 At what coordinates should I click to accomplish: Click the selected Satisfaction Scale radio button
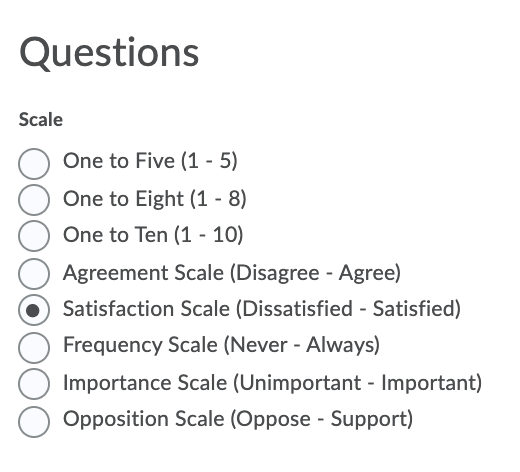click(x=34, y=310)
